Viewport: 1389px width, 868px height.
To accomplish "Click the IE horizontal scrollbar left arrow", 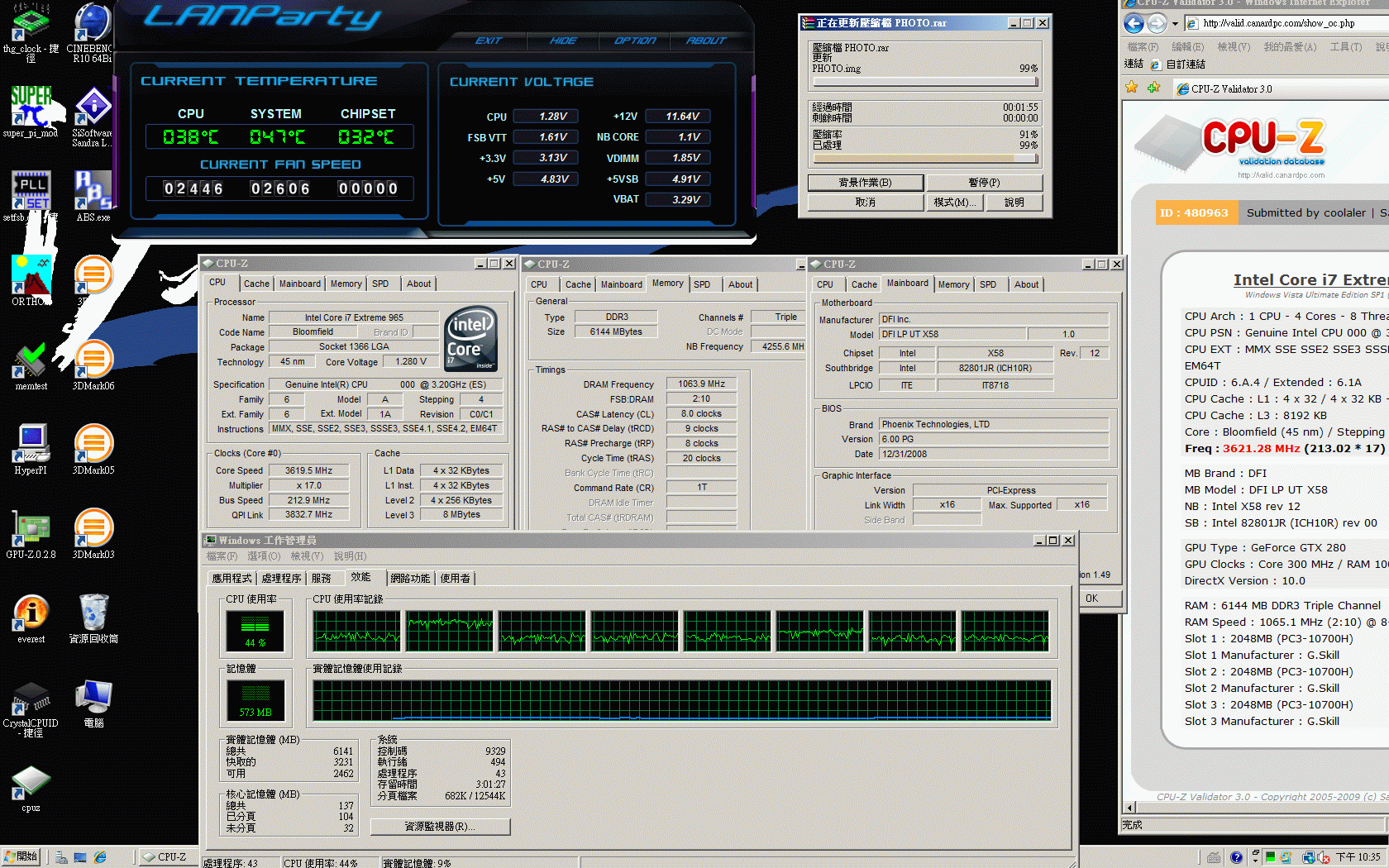I will point(1129,808).
